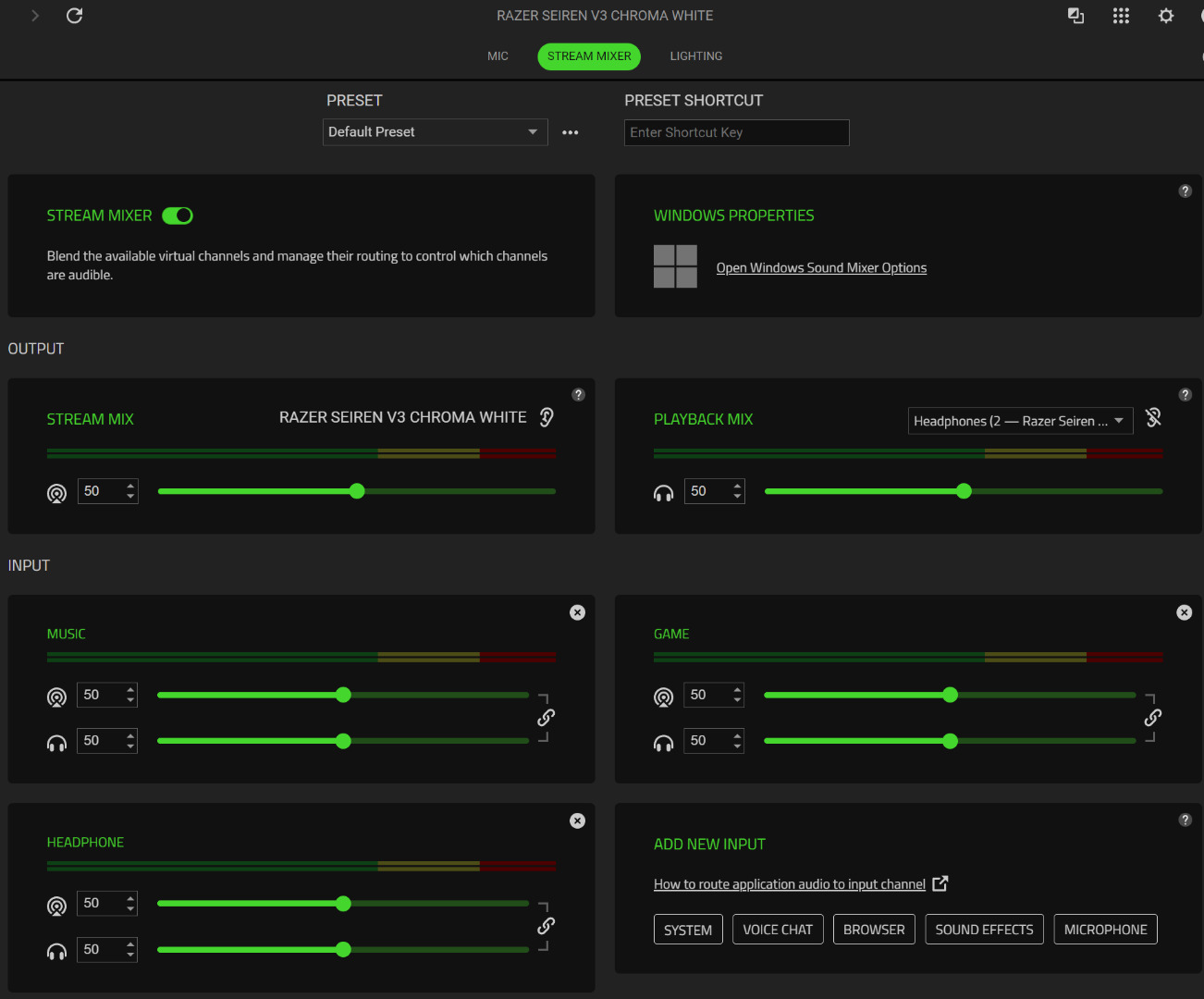Expand the Default Preset dropdown
Screen dimensions: 1204x999
[x=435, y=132]
